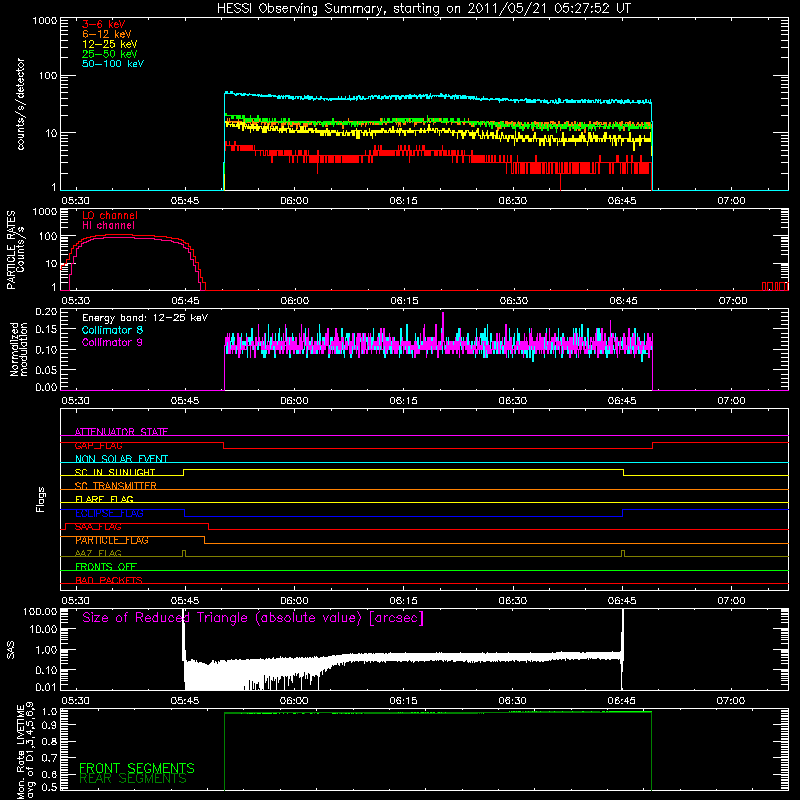This screenshot has width=800, height=800.
Task: Select the LO channel legend label
Action: pyautogui.click(x=110, y=215)
